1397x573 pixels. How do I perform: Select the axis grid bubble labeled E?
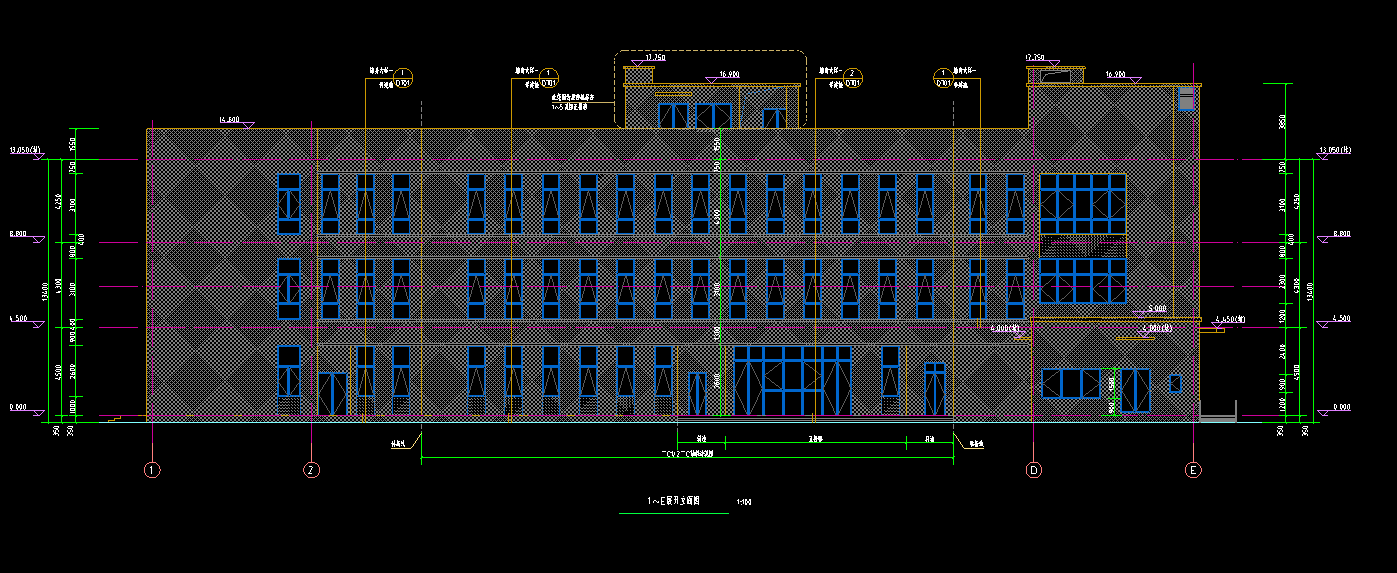1192,470
